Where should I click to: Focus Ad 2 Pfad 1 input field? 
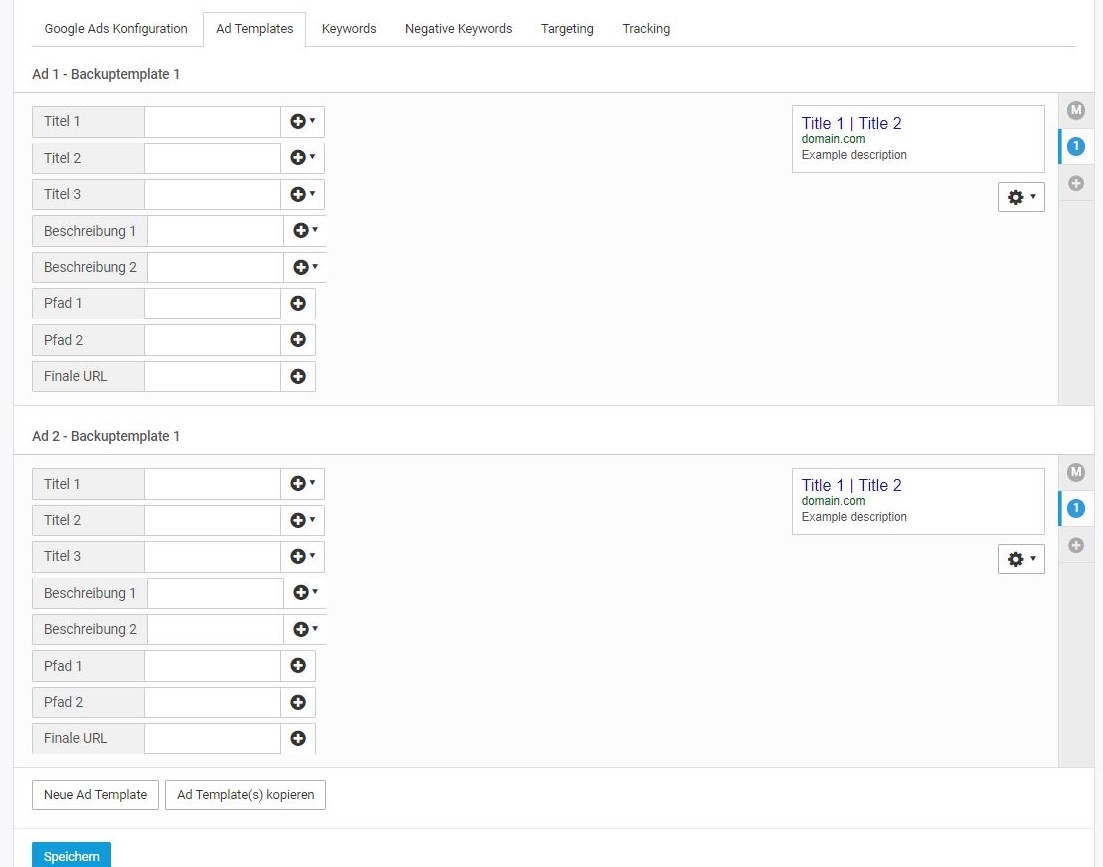[x=212, y=666]
